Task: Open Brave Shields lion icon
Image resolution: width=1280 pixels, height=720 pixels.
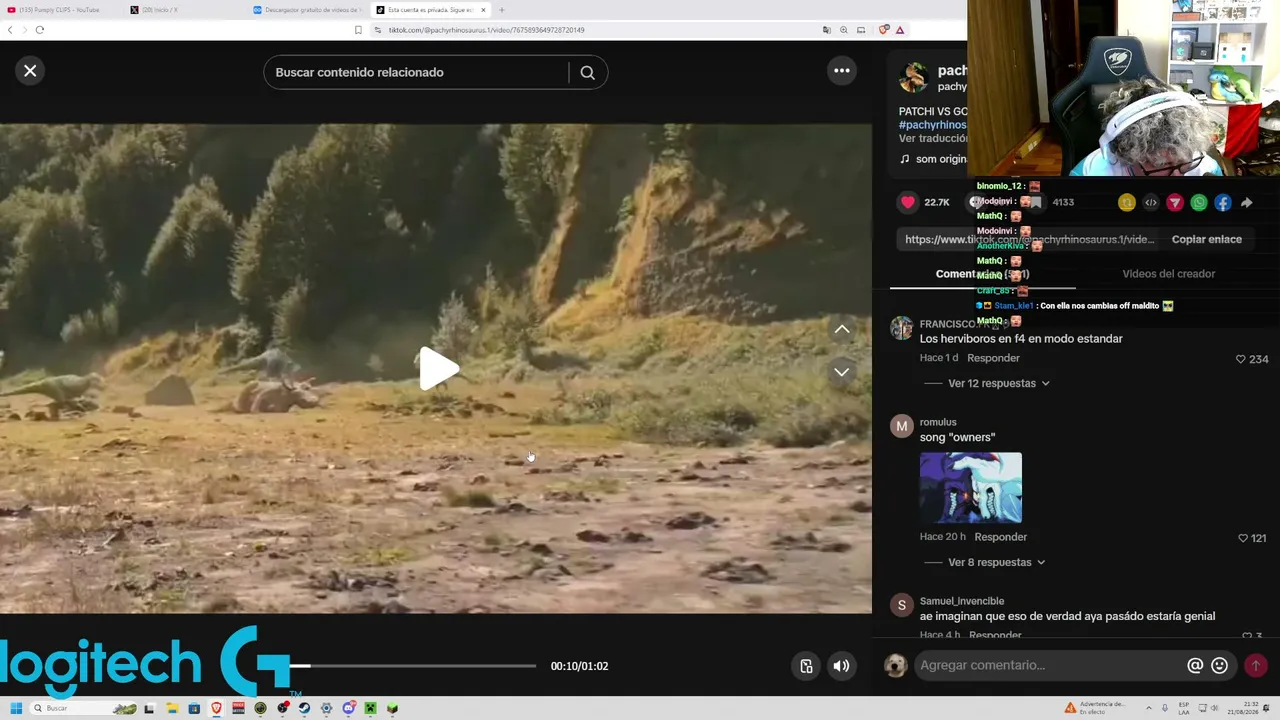Action: pyautogui.click(x=884, y=30)
